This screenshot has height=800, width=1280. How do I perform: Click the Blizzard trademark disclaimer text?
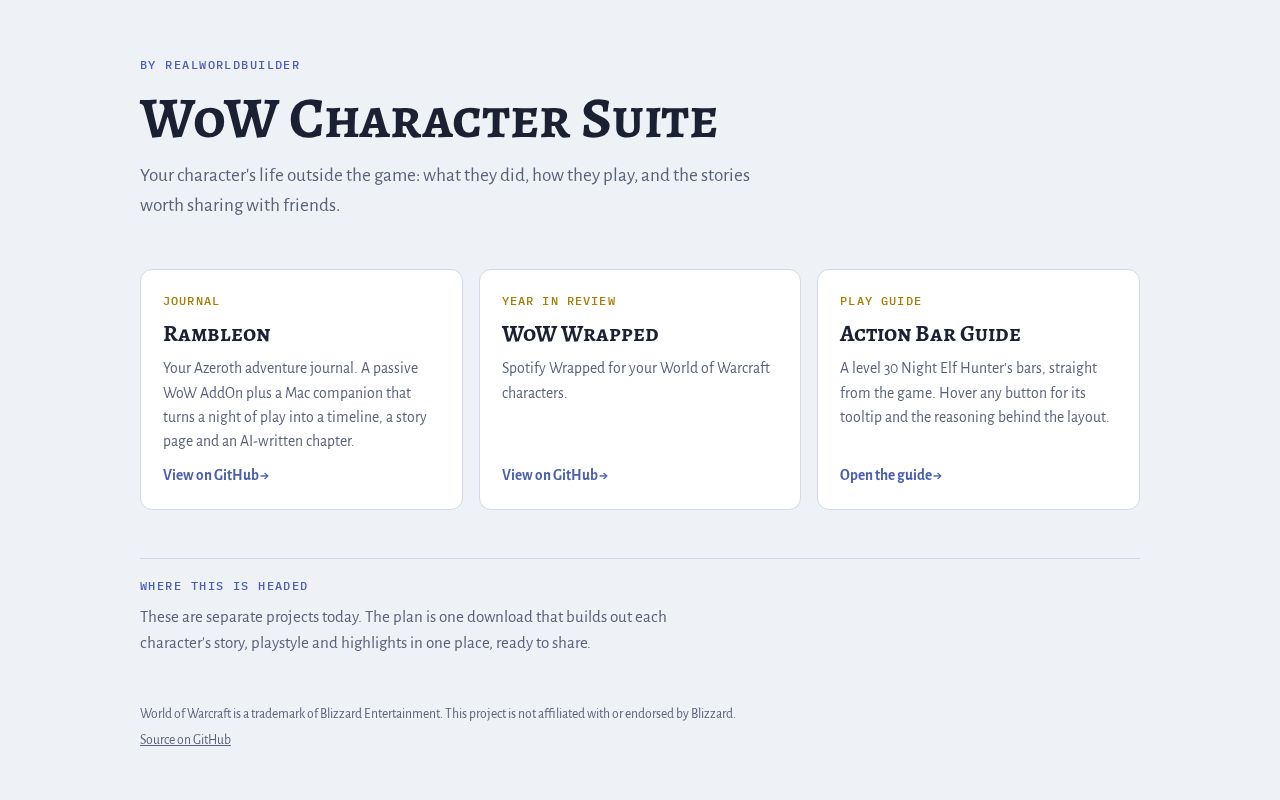pos(438,714)
